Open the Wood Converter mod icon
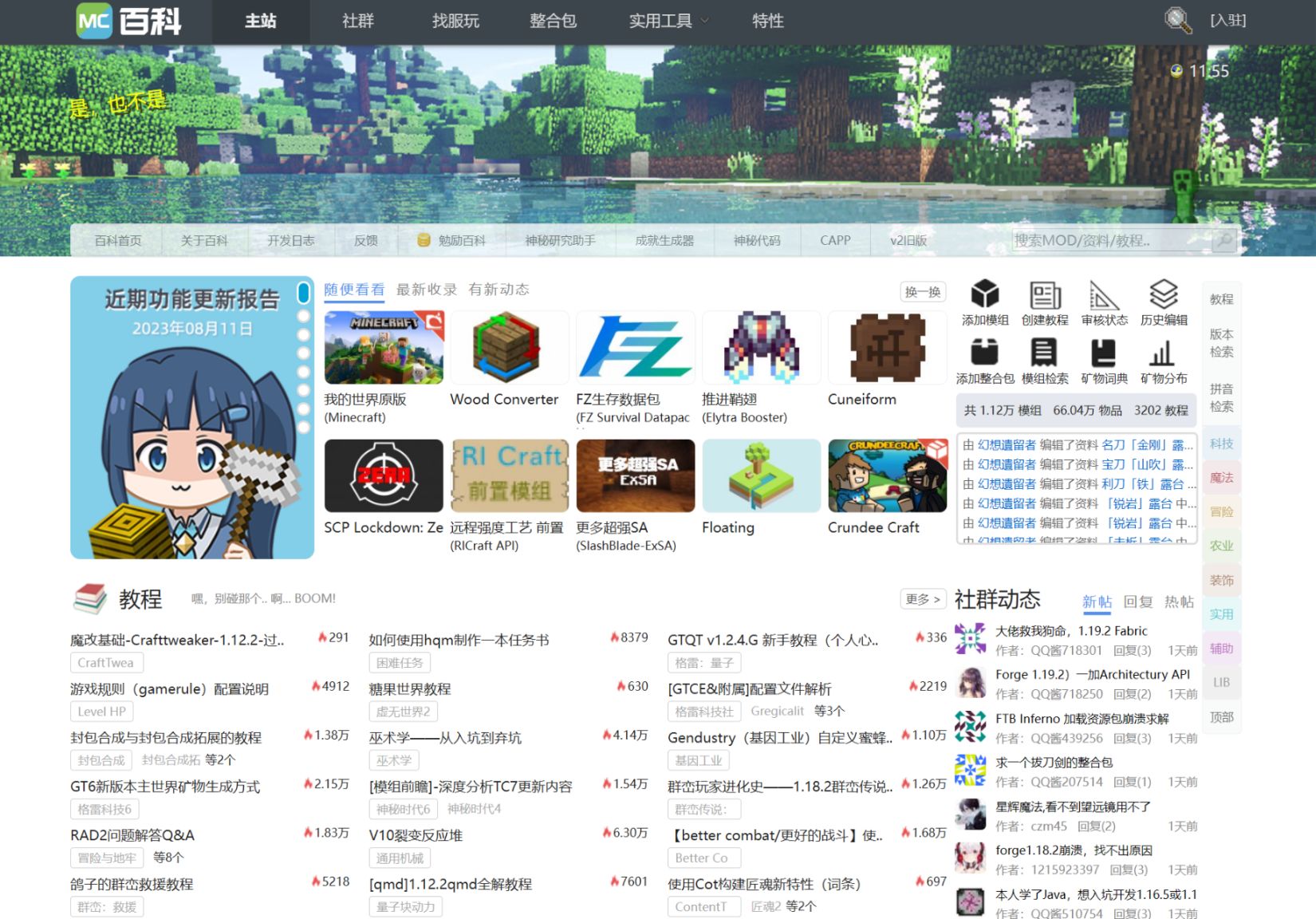 pyautogui.click(x=510, y=348)
